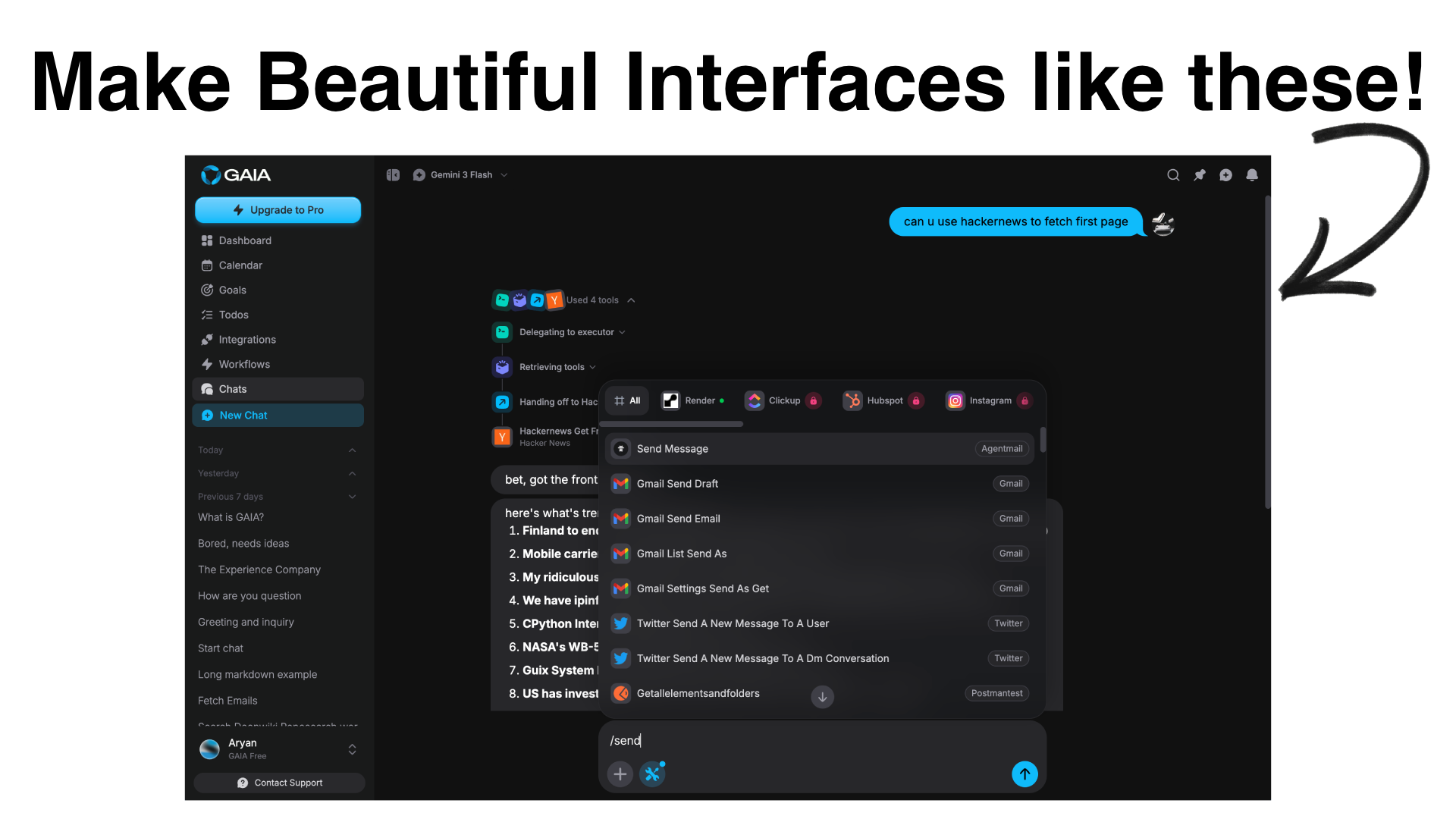Screen dimensions: 1456x819
Task: Toggle the lock on the Clickup integration
Action: [814, 400]
